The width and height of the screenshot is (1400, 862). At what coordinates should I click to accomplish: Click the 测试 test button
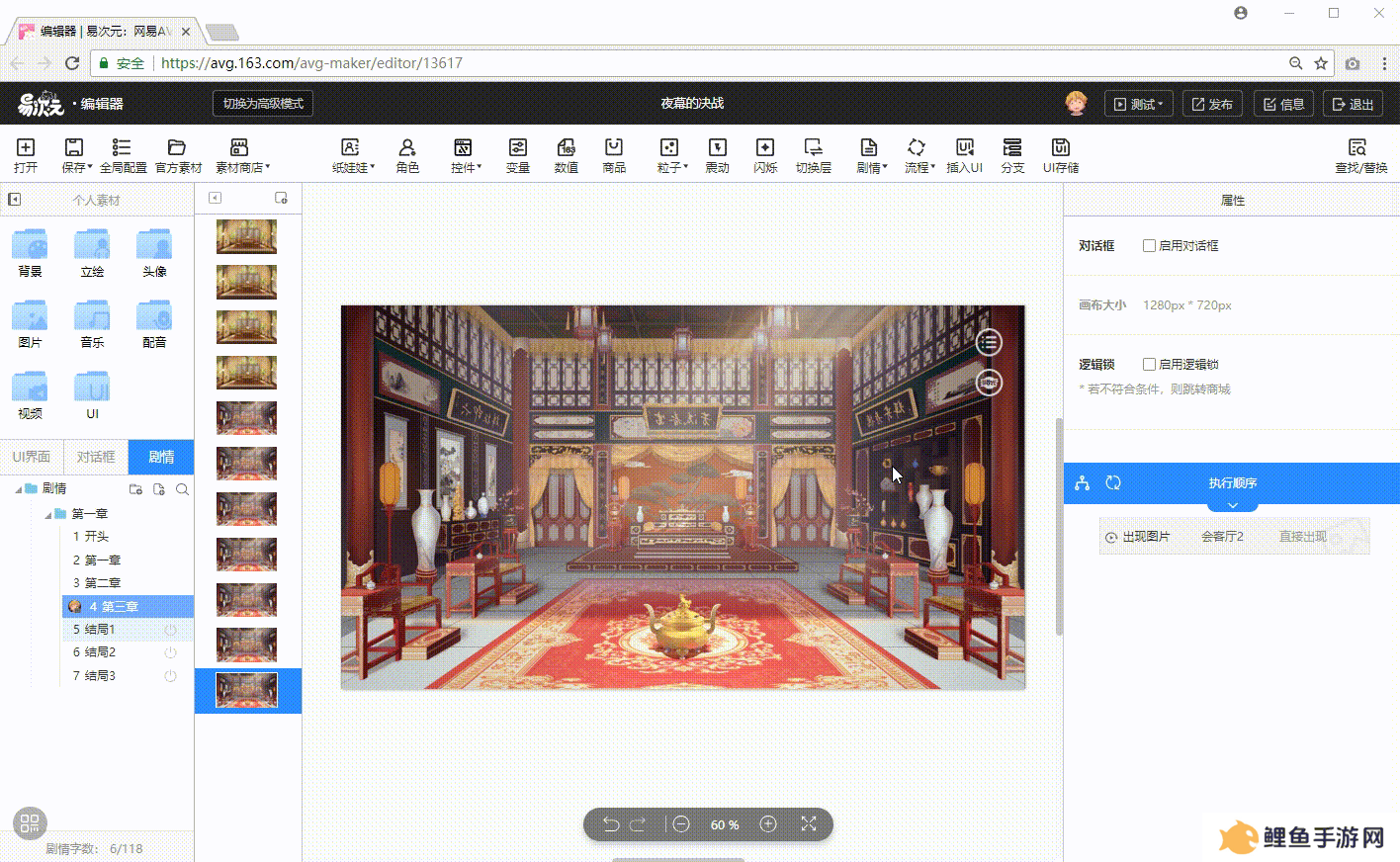point(1138,104)
